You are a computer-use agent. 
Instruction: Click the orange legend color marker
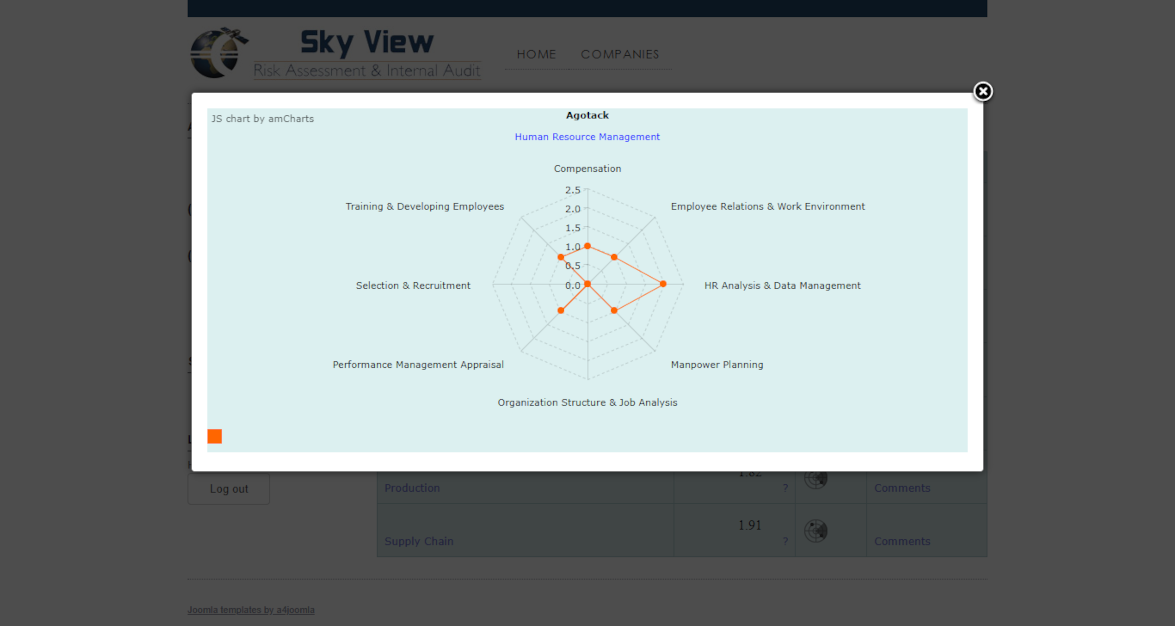(214, 436)
